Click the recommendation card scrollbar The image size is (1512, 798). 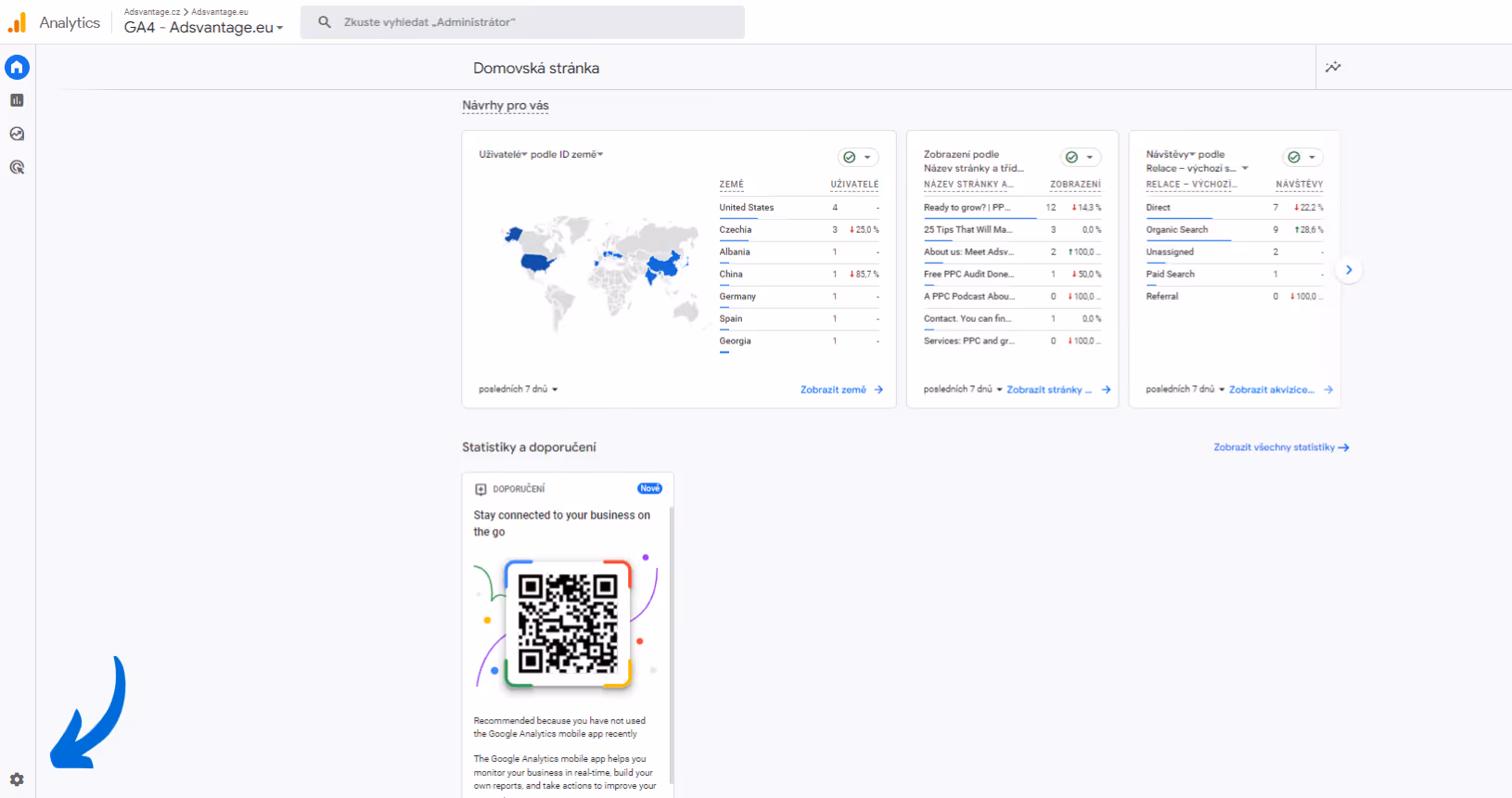(x=671, y=645)
